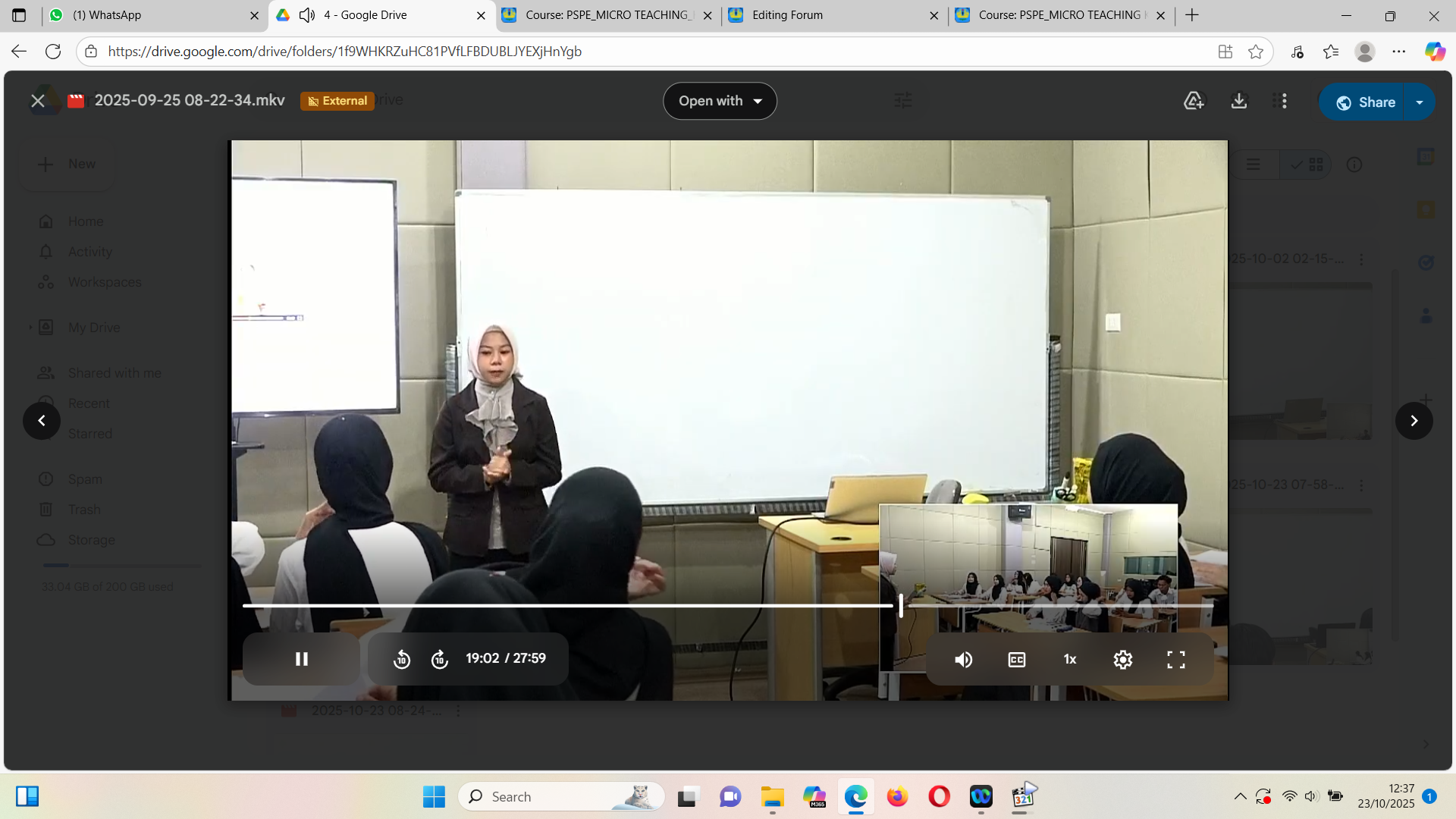Close the video preview

(37, 101)
